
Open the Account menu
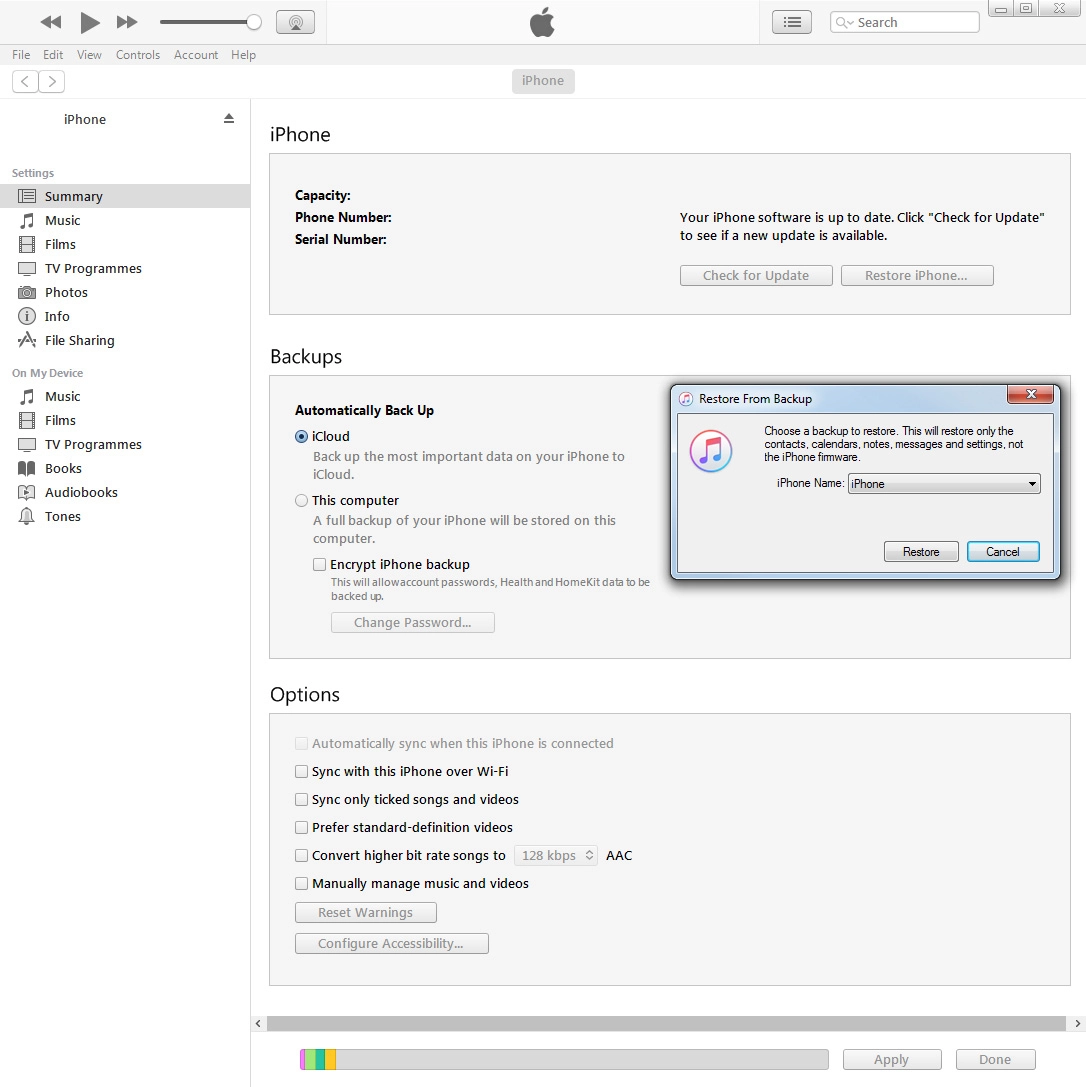click(195, 55)
